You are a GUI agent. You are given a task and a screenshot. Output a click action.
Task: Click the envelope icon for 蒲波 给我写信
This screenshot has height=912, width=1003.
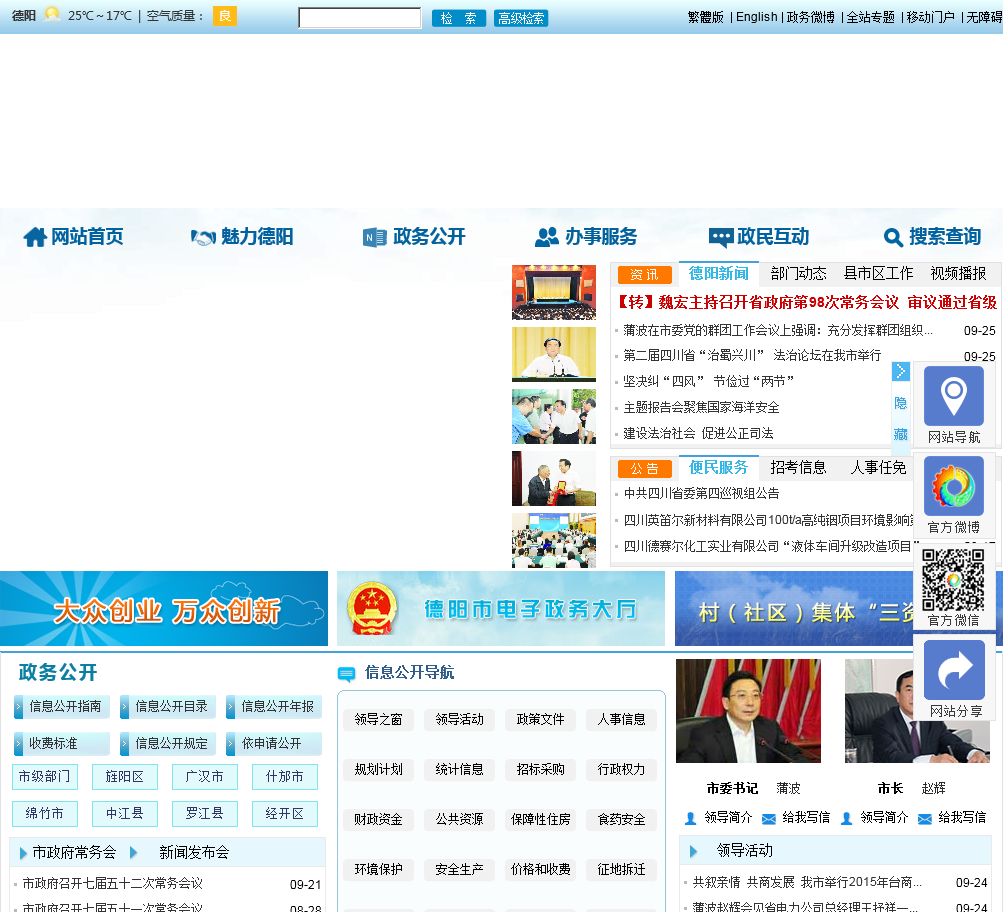pos(769,819)
